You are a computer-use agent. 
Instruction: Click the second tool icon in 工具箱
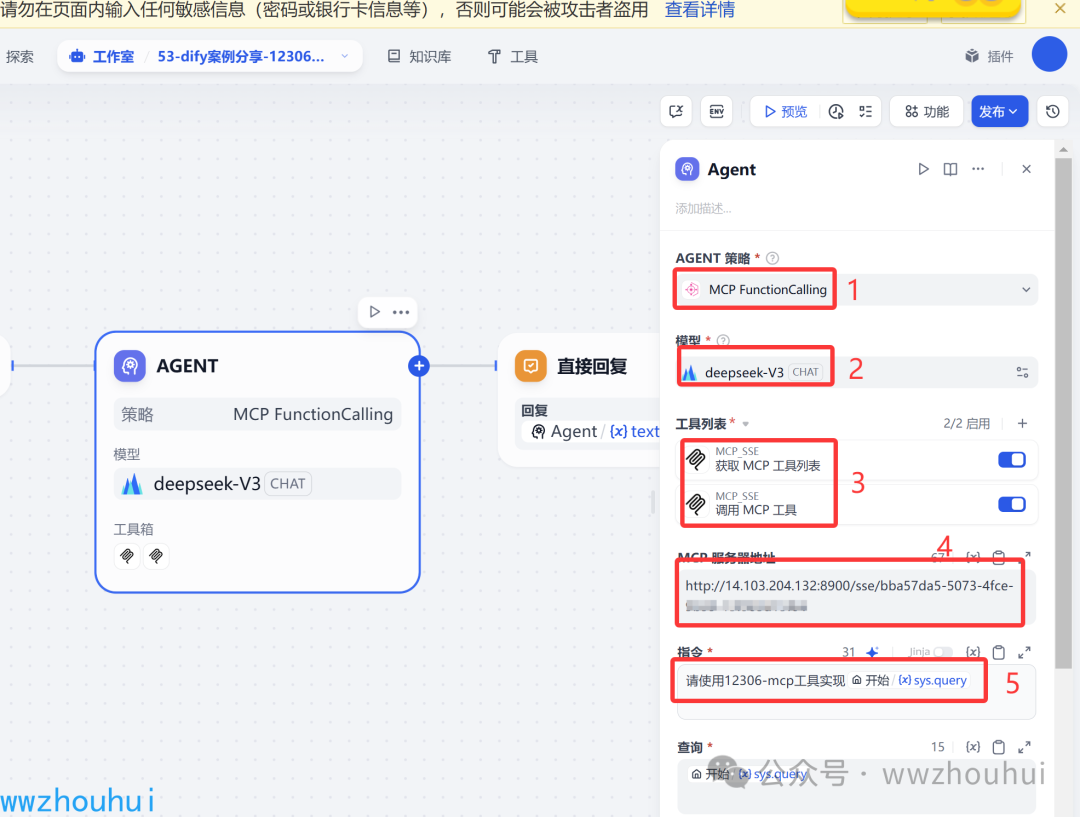click(x=156, y=556)
